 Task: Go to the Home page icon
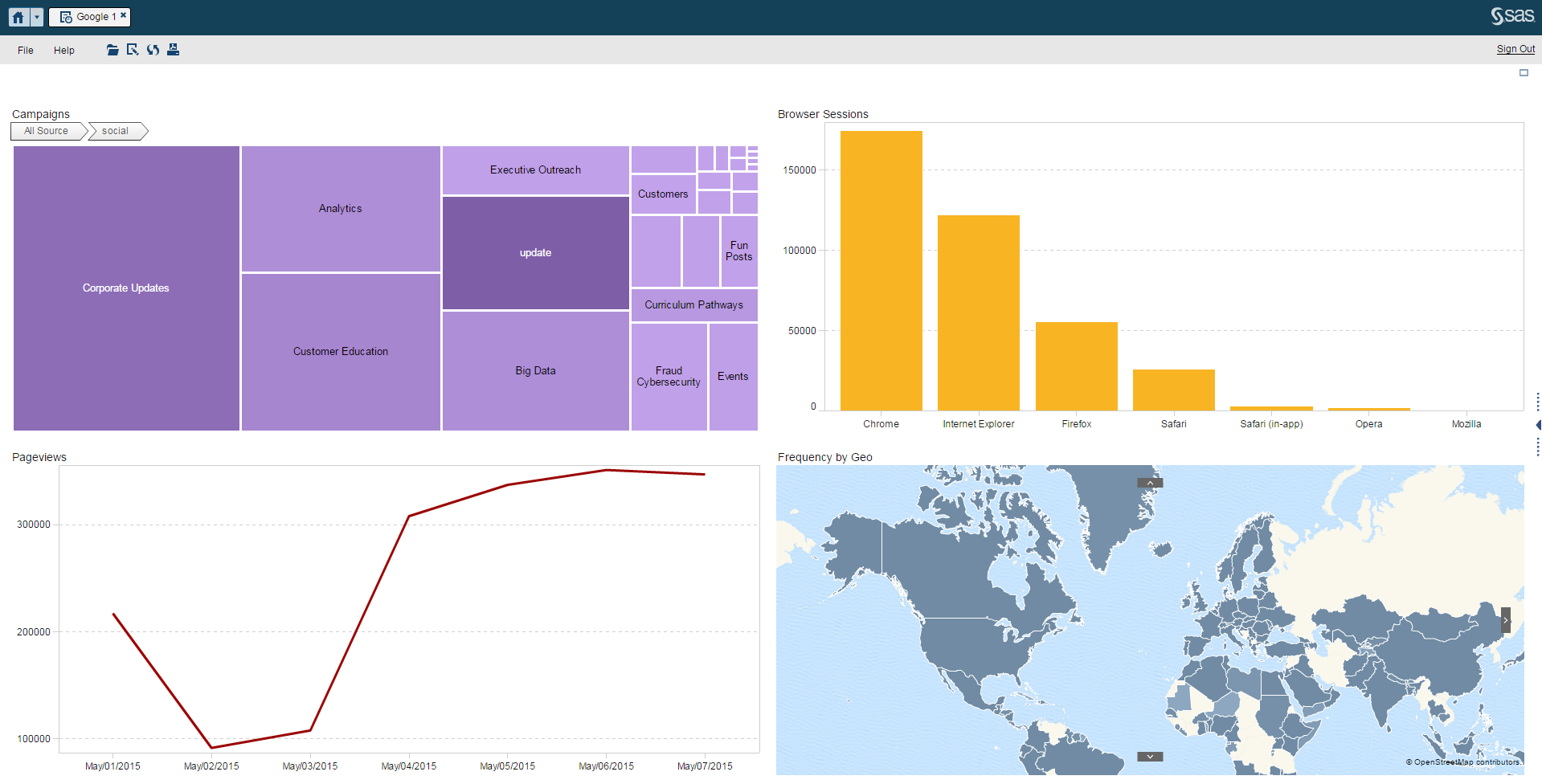(x=18, y=17)
